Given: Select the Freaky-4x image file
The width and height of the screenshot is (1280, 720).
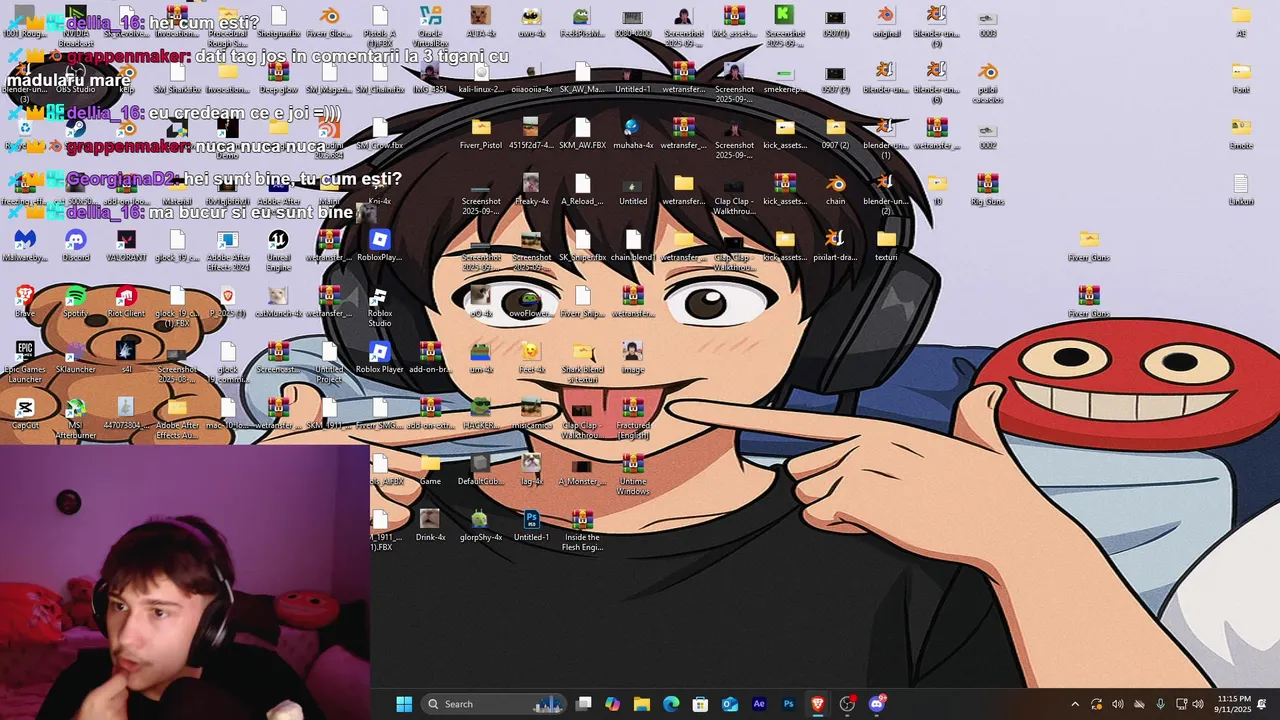Looking at the screenshot, I should click(531, 190).
